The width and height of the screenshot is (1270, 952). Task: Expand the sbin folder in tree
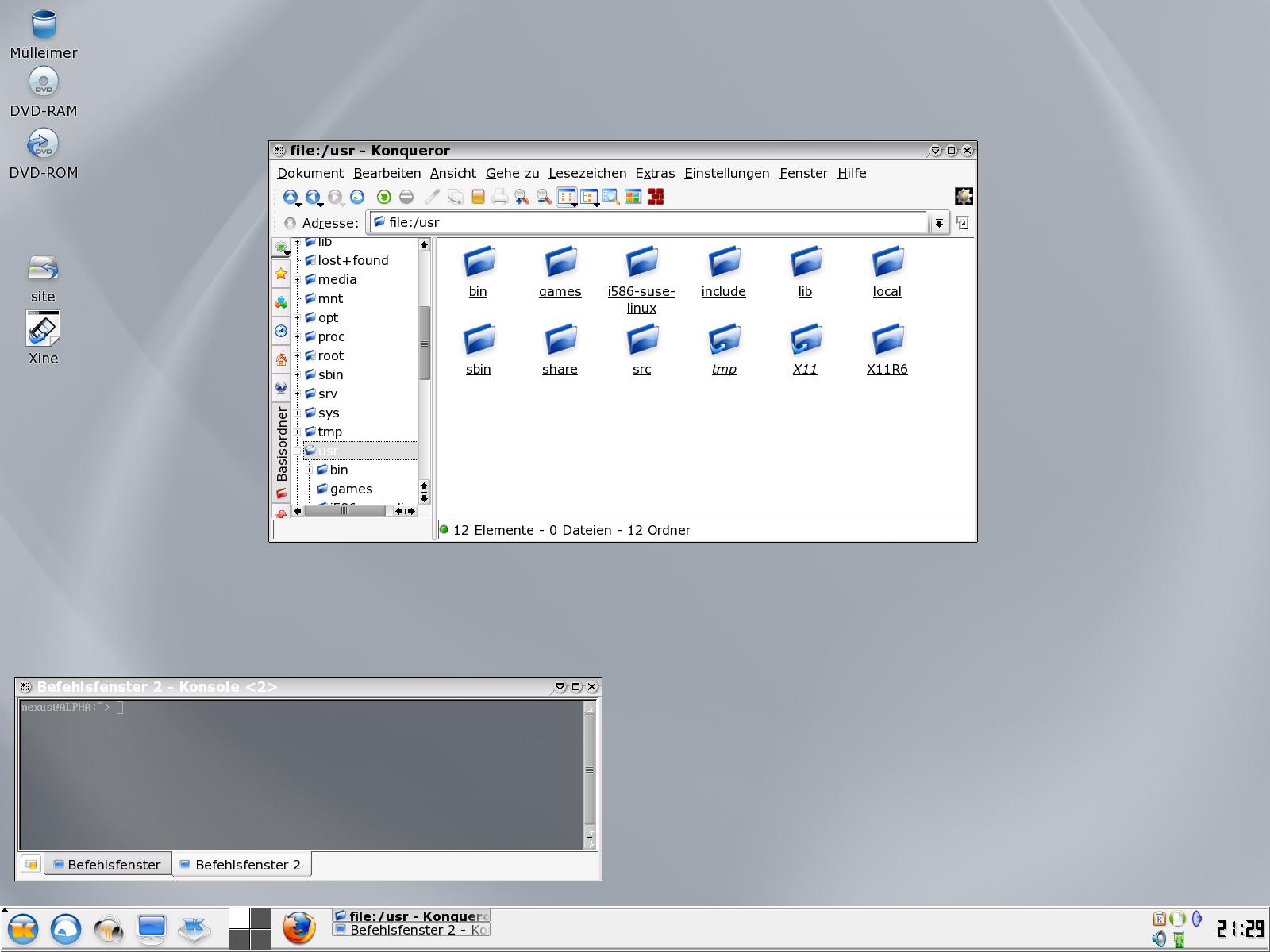[x=298, y=374]
